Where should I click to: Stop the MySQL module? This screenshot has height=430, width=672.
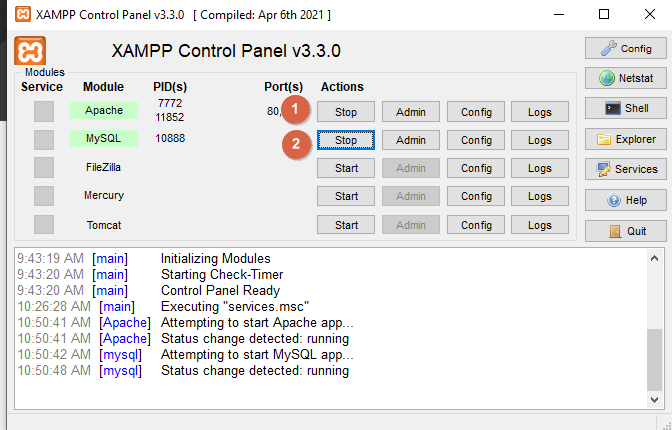346,140
